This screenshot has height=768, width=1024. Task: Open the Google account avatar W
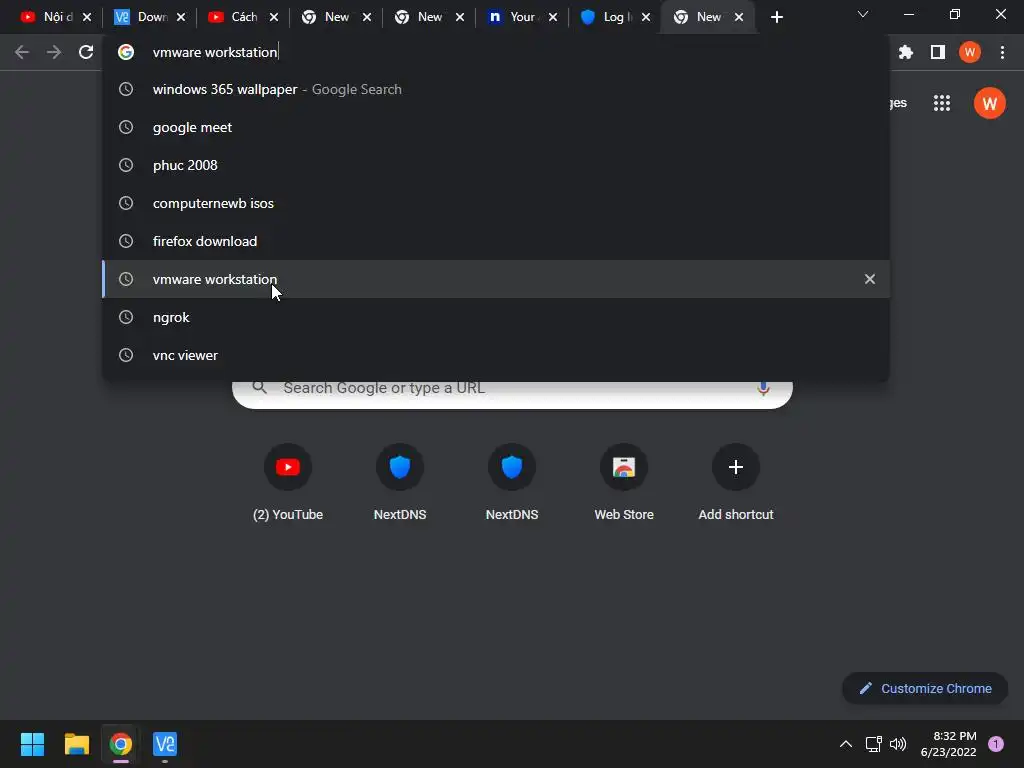pyautogui.click(x=989, y=103)
